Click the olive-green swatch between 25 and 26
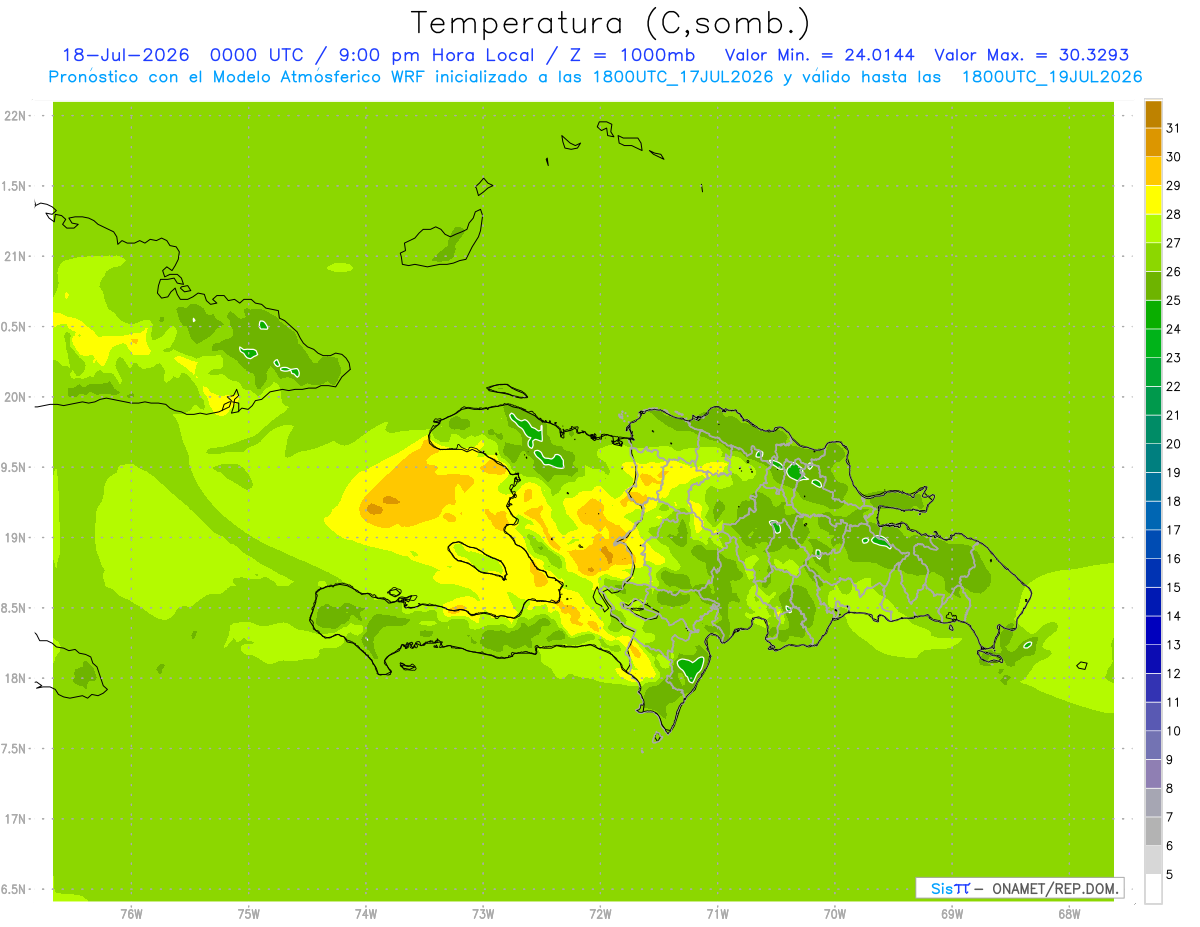Image resolution: width=1200 pixels, height=927 pixels. click(x=1153, y=286)
